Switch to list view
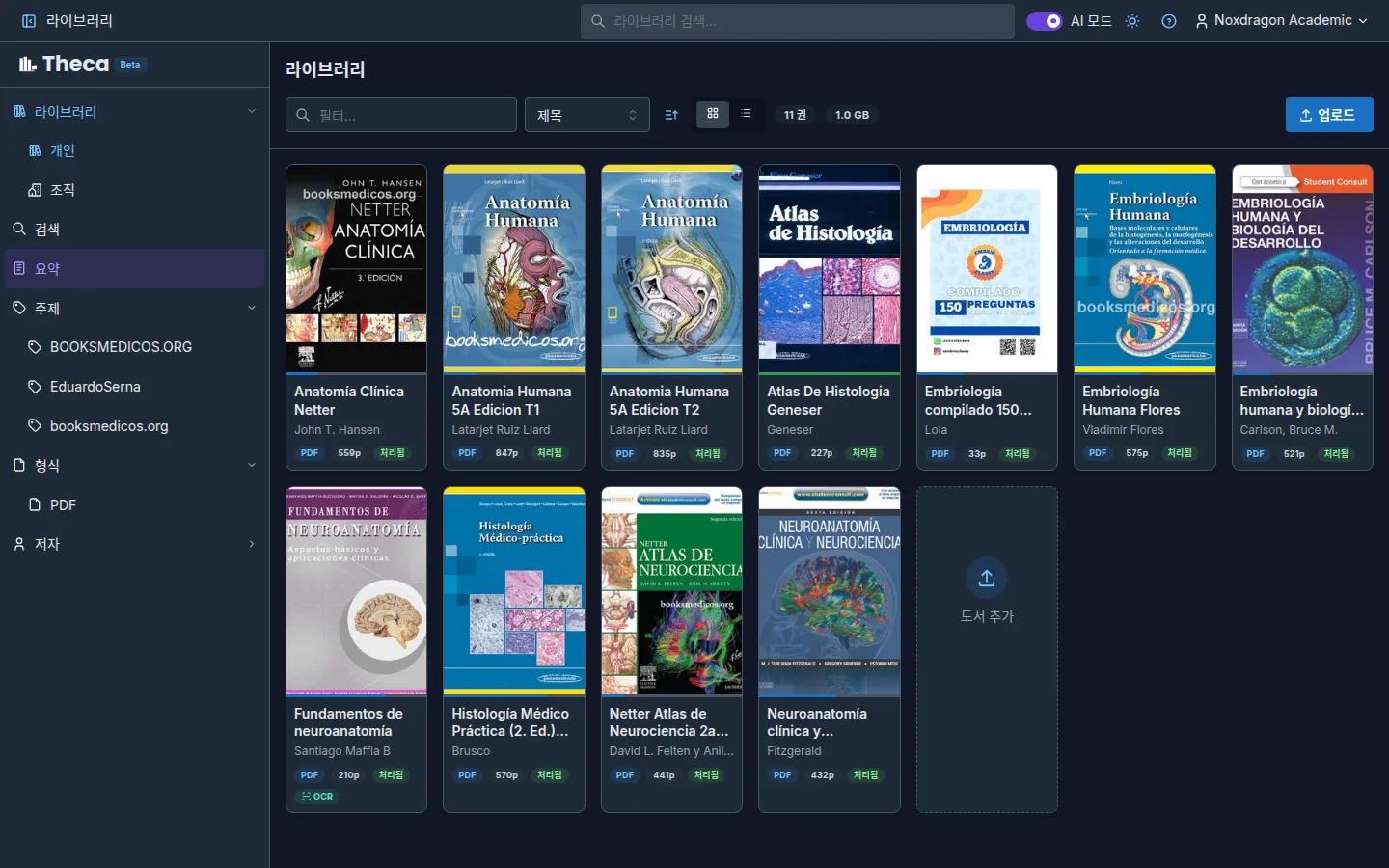Image resolution: width=1389 pixels, height=868 pixels. (746, 114)
